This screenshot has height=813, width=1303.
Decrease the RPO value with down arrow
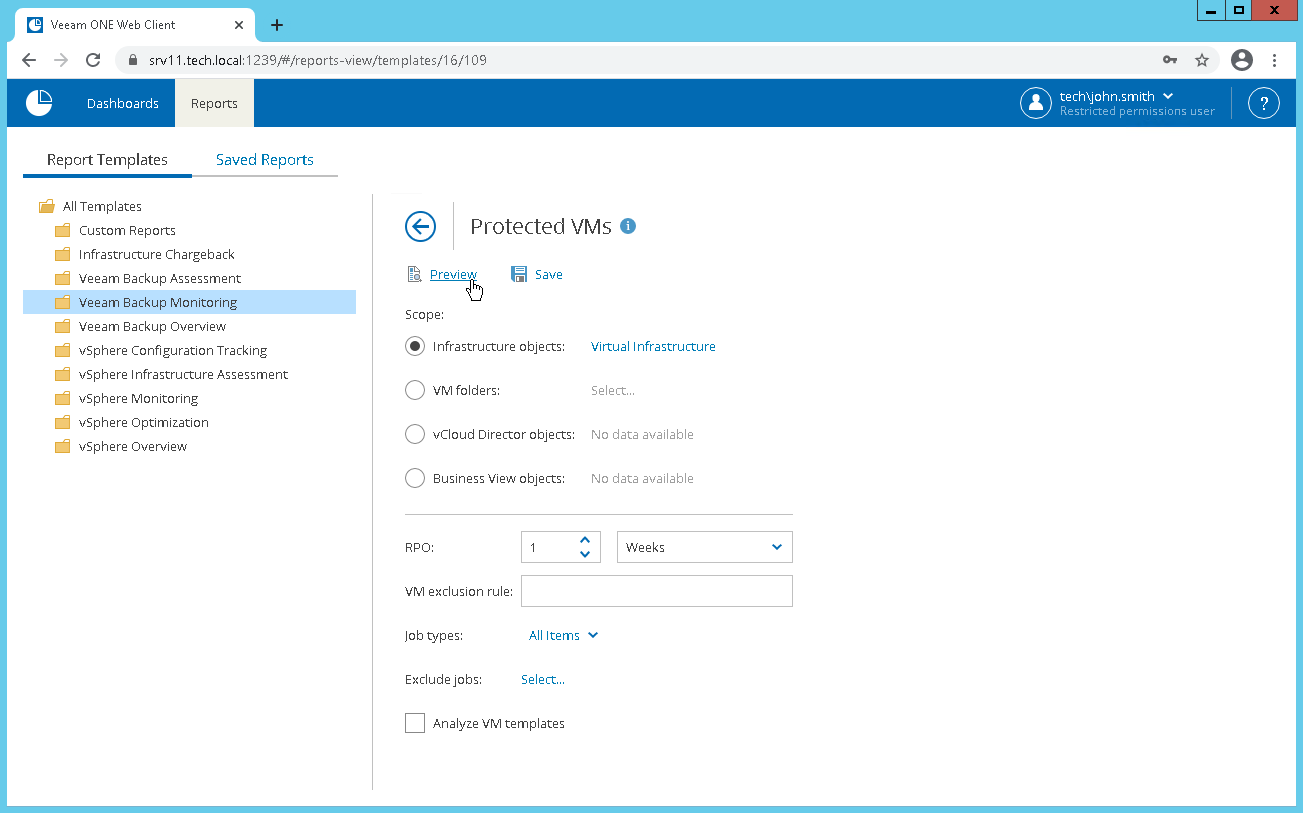[585, 554]
